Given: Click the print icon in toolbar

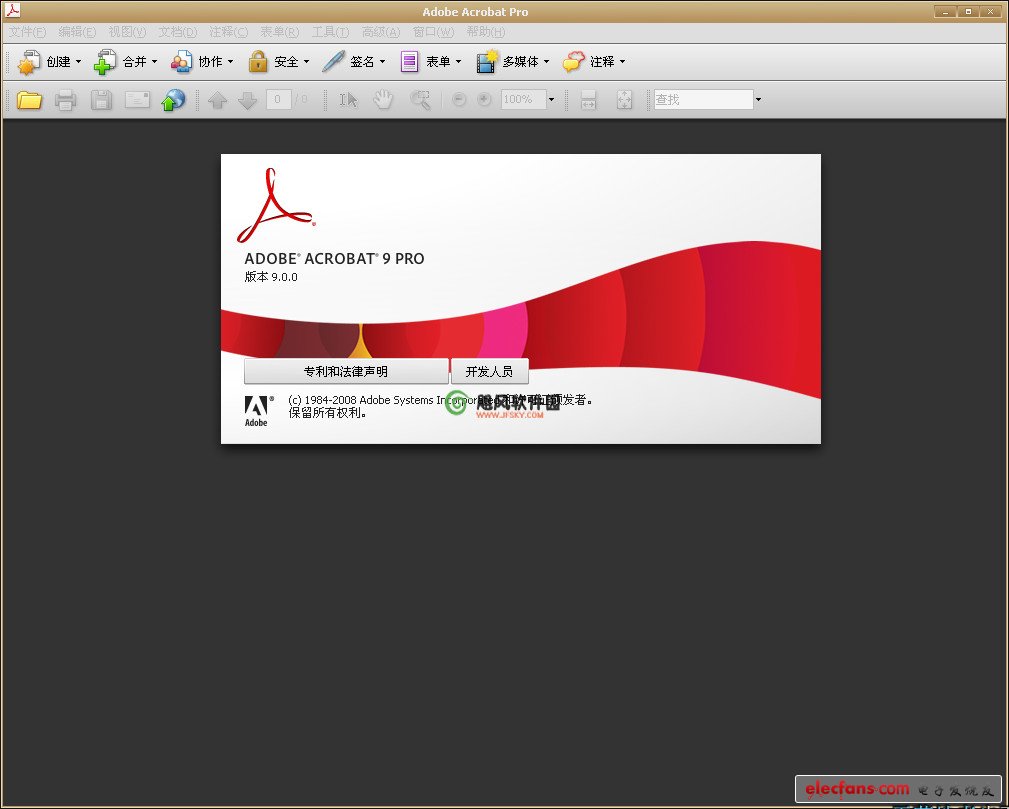Looking at the screenshot, I should pyautogui.click(x=66, y=100).
